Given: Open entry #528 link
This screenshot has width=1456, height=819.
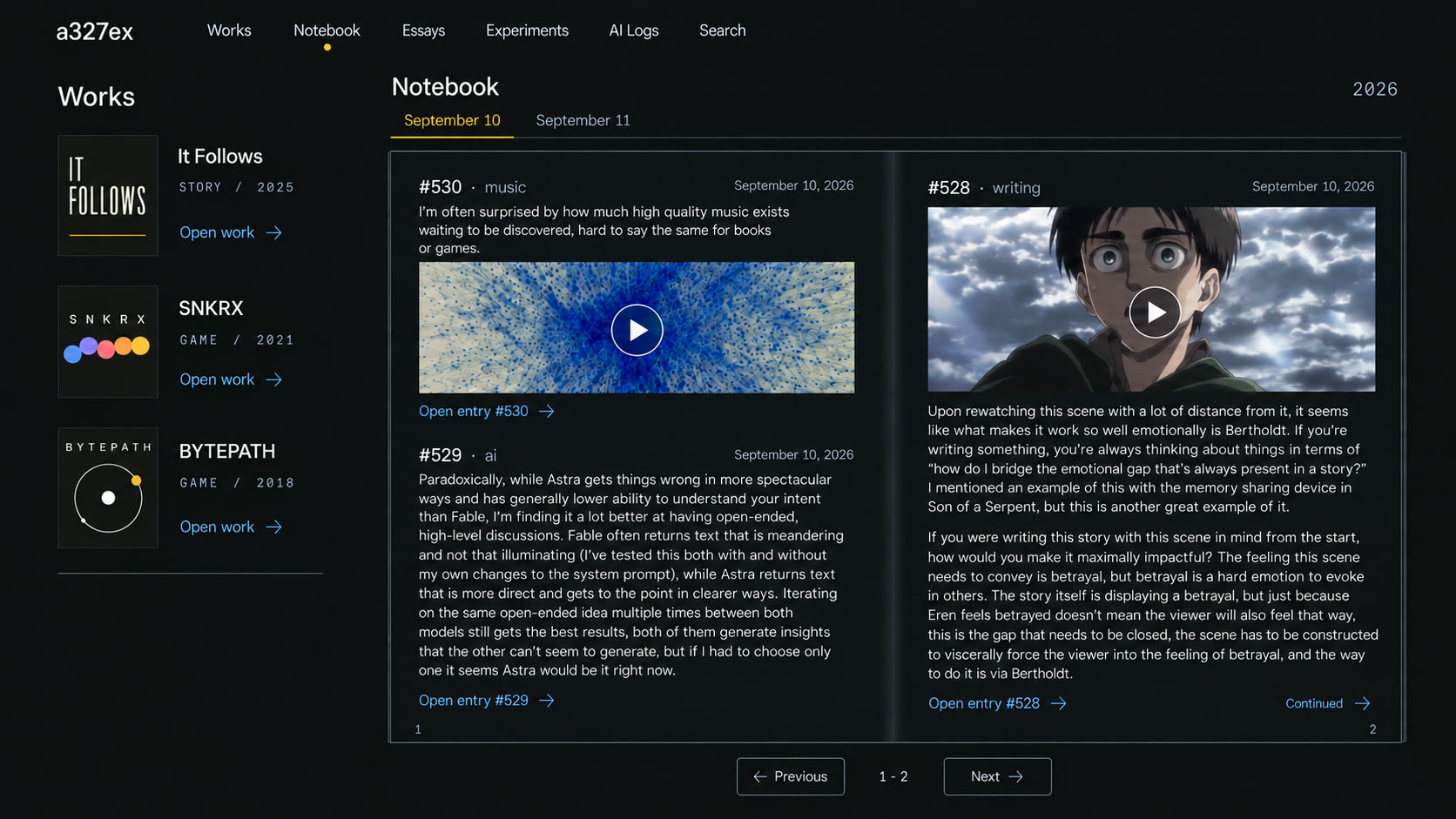Looking at the screenshot, I should pos(984,703).
